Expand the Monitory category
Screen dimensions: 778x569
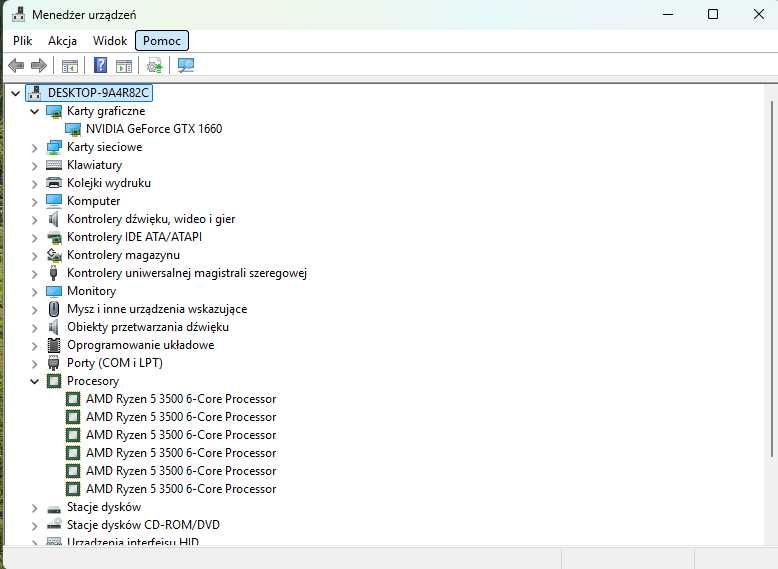tap(34, 292)
